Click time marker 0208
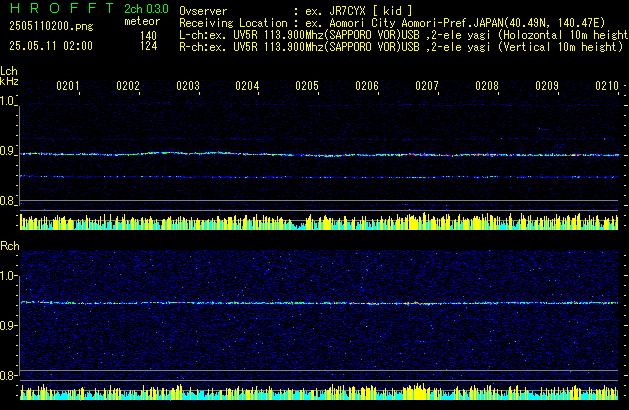The height and width of the screenshot is (410, 629). [x=487, y=86]
